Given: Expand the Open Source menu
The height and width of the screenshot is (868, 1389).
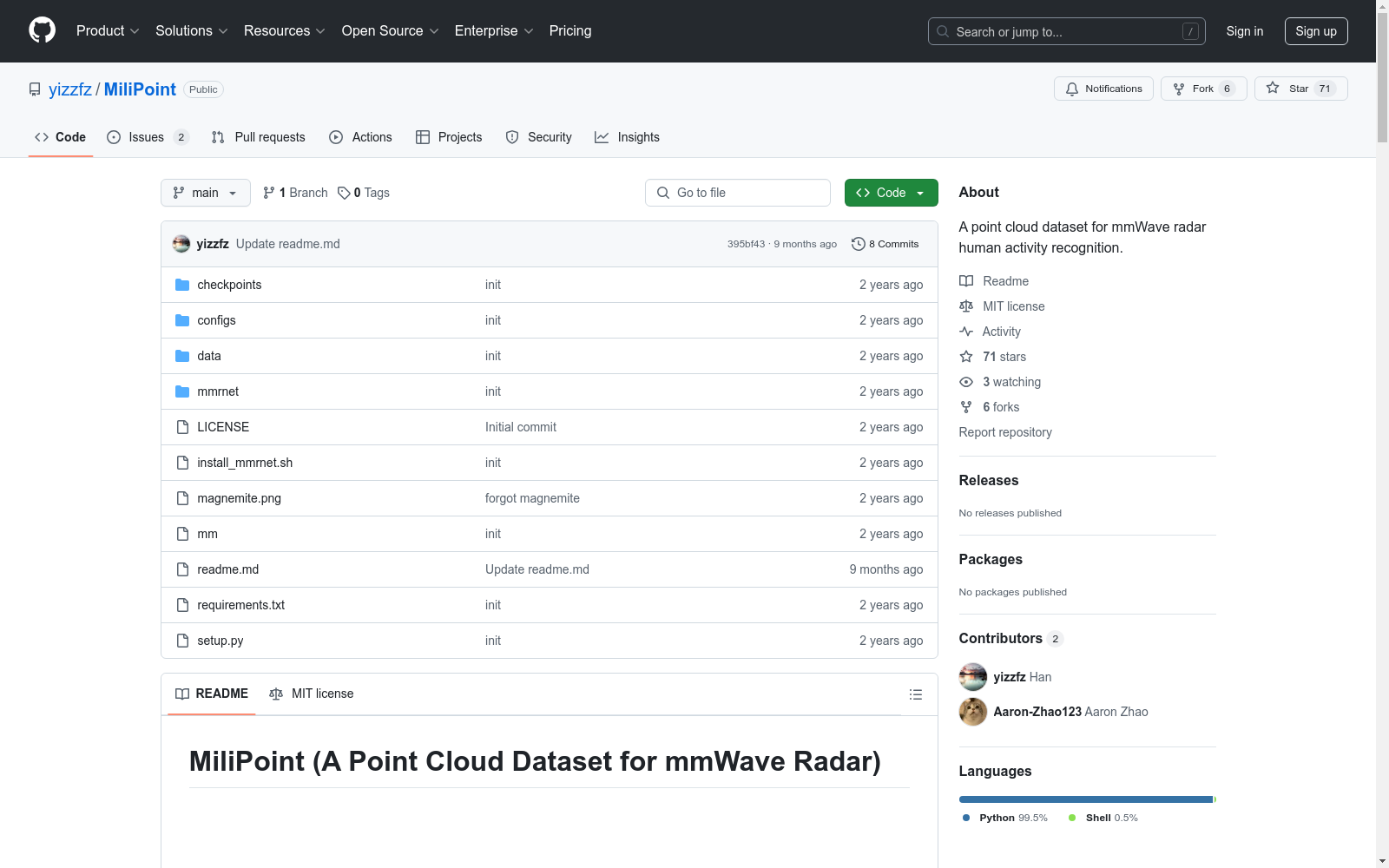Looking at the screenshot, I should pos(391,30).
